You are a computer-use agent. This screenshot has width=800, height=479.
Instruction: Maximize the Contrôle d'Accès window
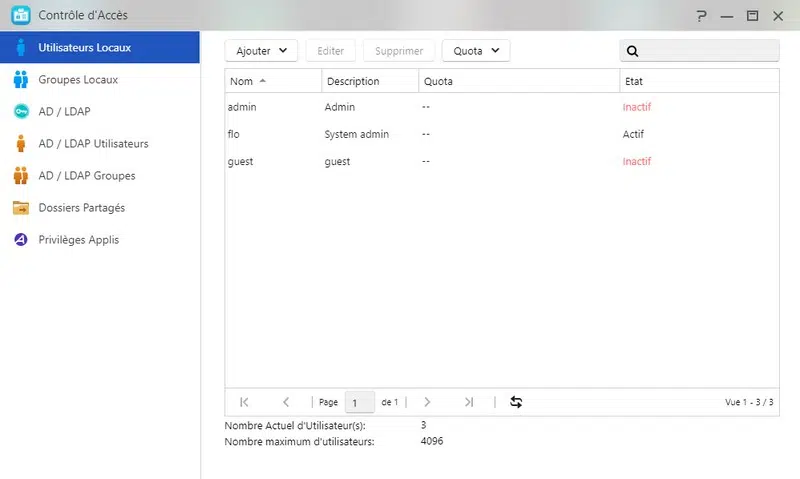coord(753,16)
